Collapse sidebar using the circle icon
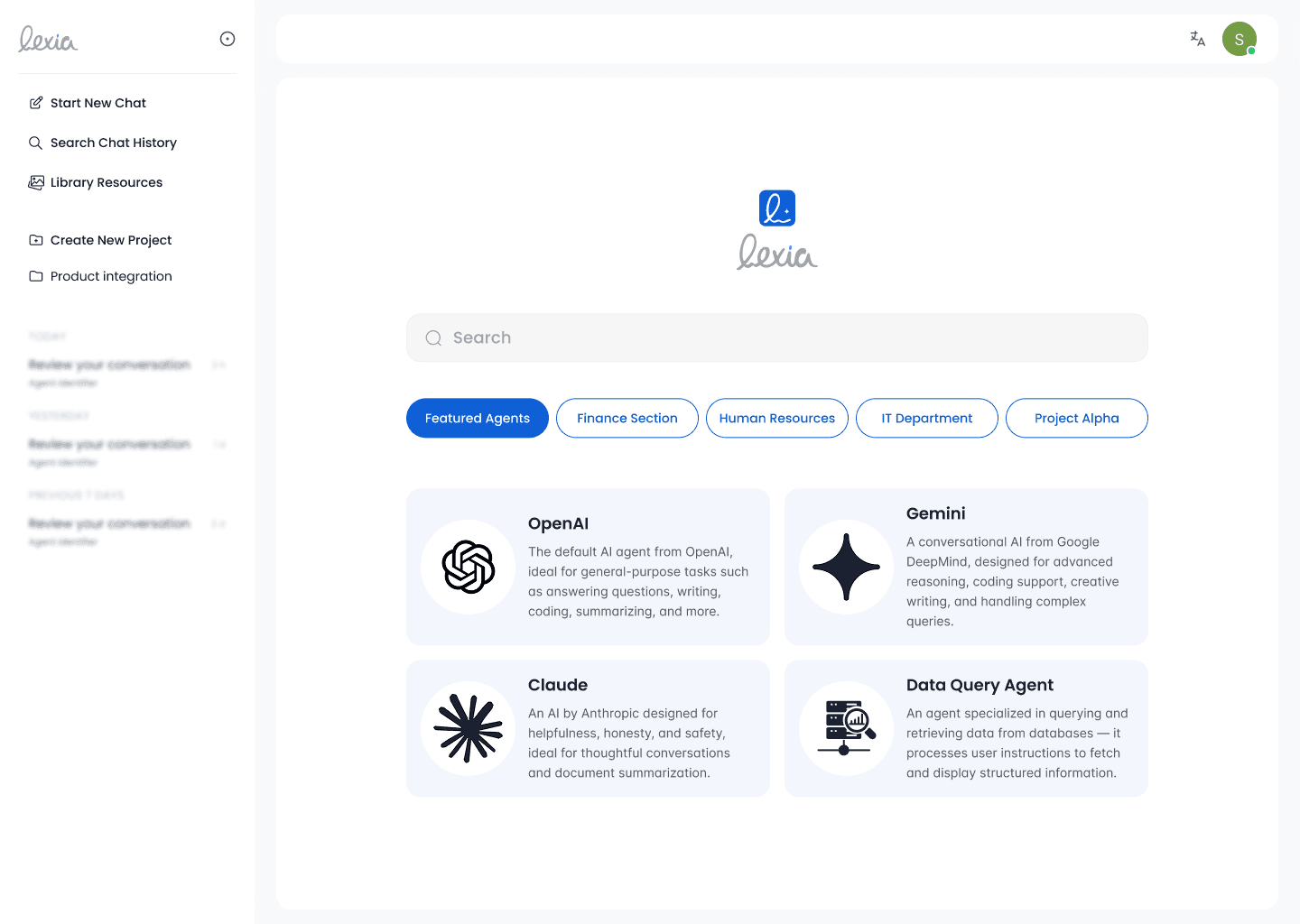 click(227, 39)
